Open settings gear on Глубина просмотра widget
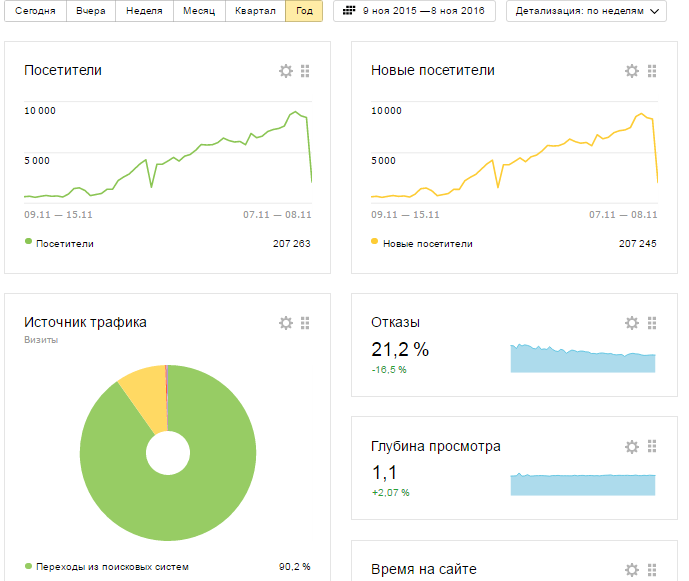Image resolution: width=689 pixels, height=581 pixels. tap(632, 447)
